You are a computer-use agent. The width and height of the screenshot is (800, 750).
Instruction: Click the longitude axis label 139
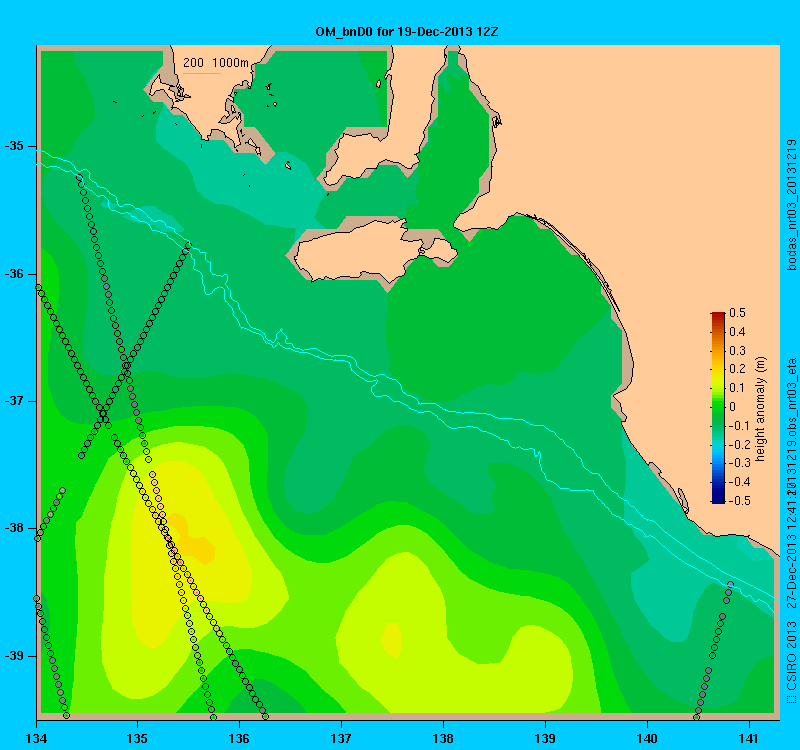(545, 738)
